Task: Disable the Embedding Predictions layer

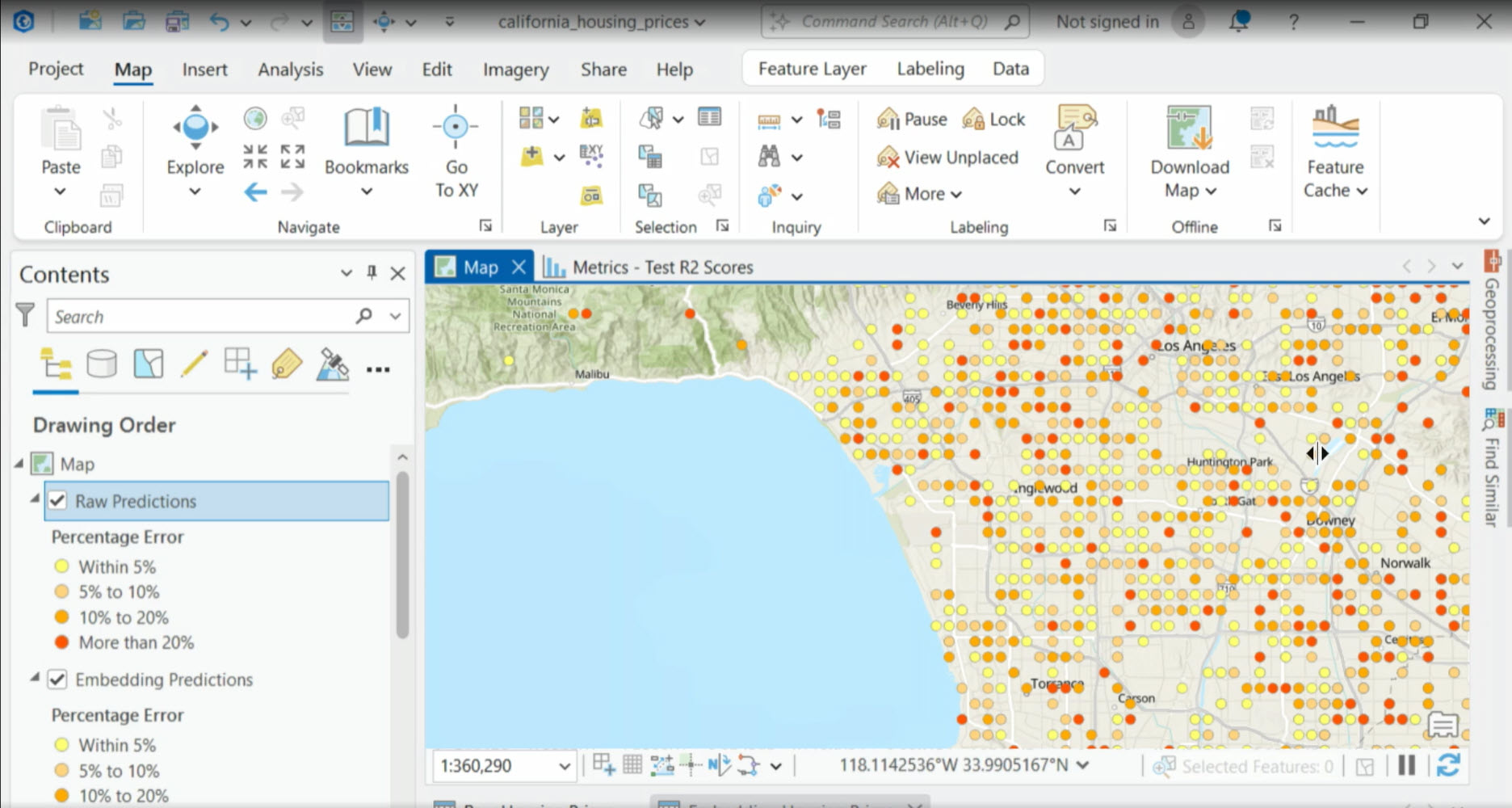Action: pos(57,680)
